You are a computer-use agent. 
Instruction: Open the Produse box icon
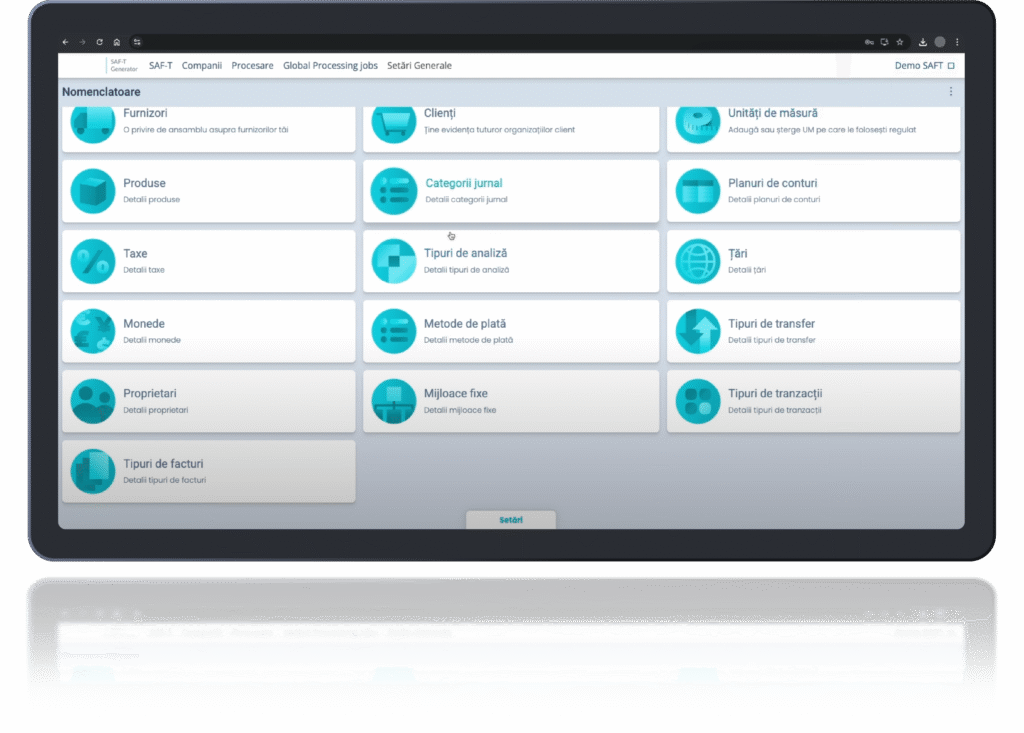[x=93, y=191]
